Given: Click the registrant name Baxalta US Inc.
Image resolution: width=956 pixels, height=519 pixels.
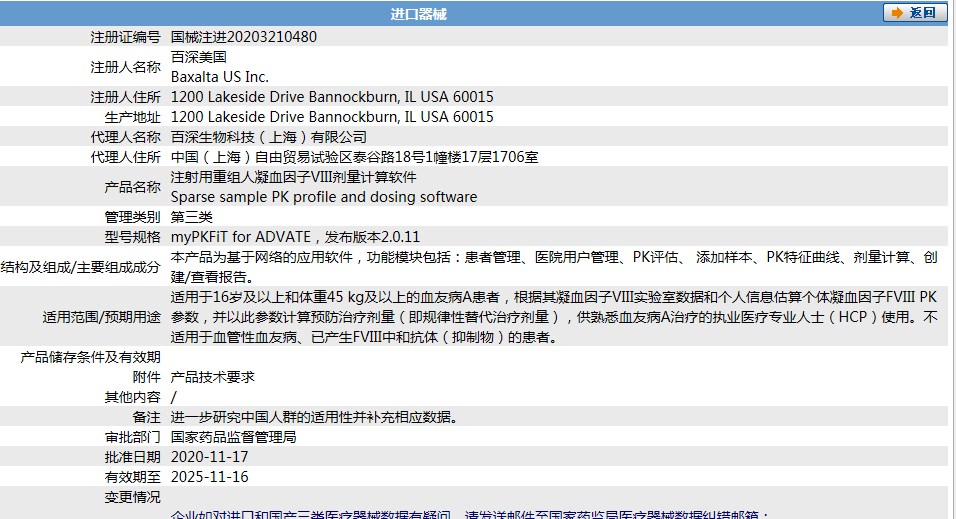Looking at the screenshot, I should [220, 76].
